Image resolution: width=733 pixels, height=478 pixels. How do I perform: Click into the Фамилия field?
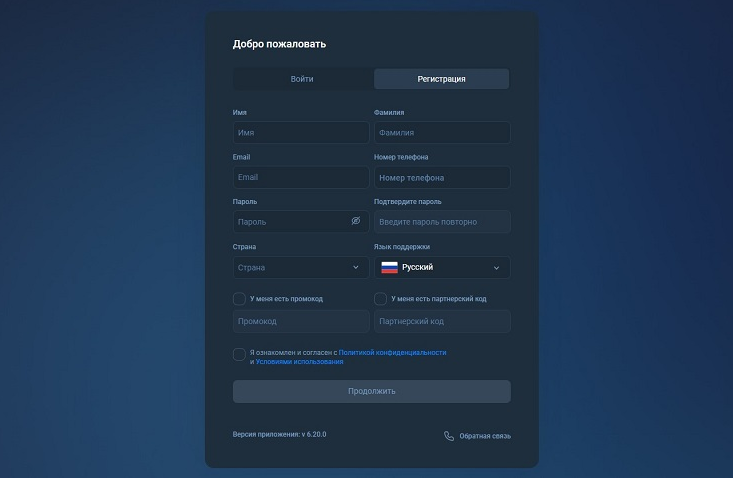tap(442, 133)
